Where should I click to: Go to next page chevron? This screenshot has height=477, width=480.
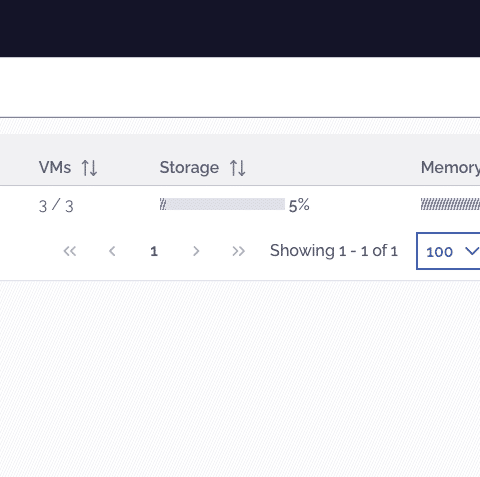(196, 251)
